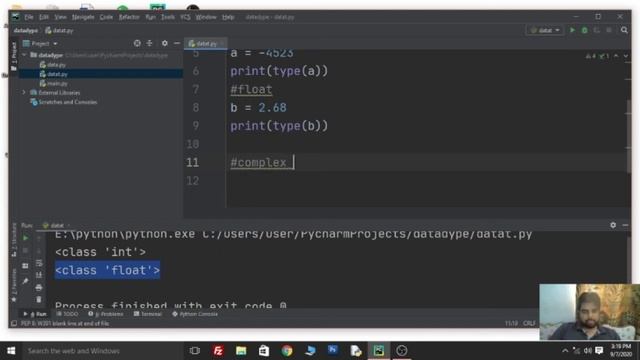Image resolution: width=640 pixels, height=360 pixels.
Task: Clear console with trash icon
Action: [x=39, y=300]
